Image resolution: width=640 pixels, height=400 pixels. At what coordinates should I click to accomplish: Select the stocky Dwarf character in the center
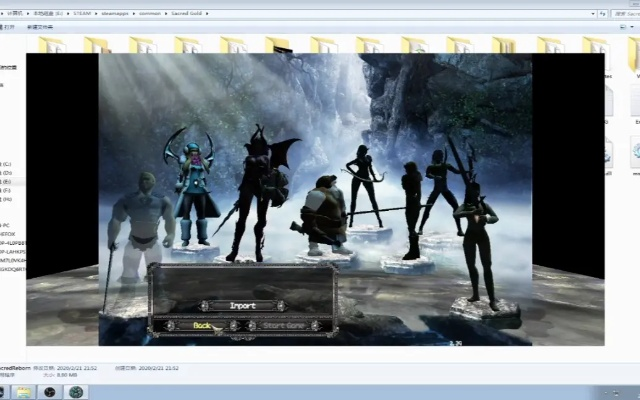323,215
